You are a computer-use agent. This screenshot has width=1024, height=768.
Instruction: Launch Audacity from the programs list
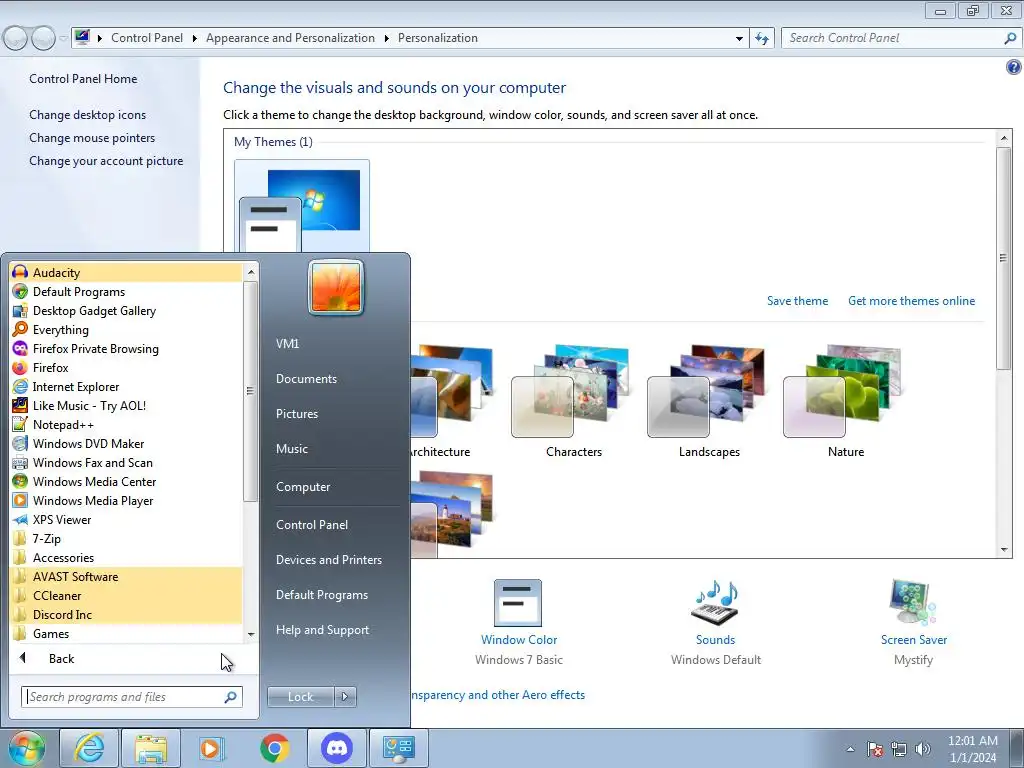(x=126, y=272)
